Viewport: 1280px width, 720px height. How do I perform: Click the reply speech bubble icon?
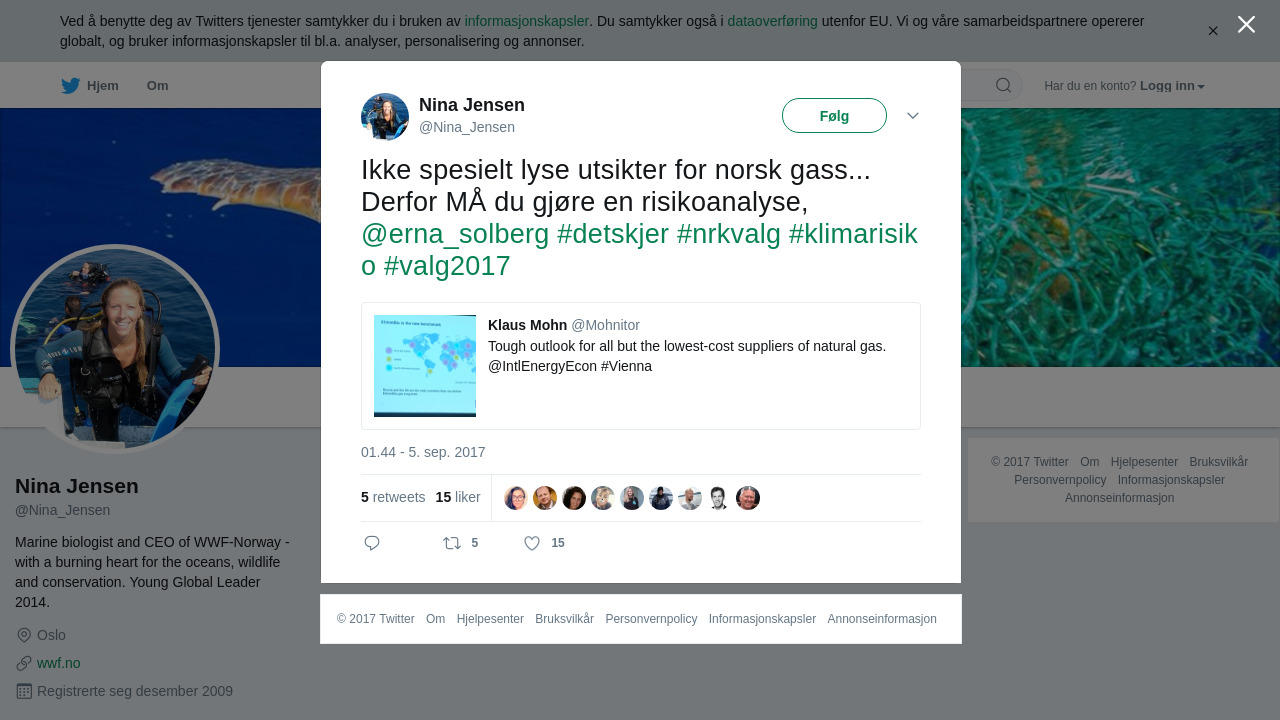click(372, 543)
